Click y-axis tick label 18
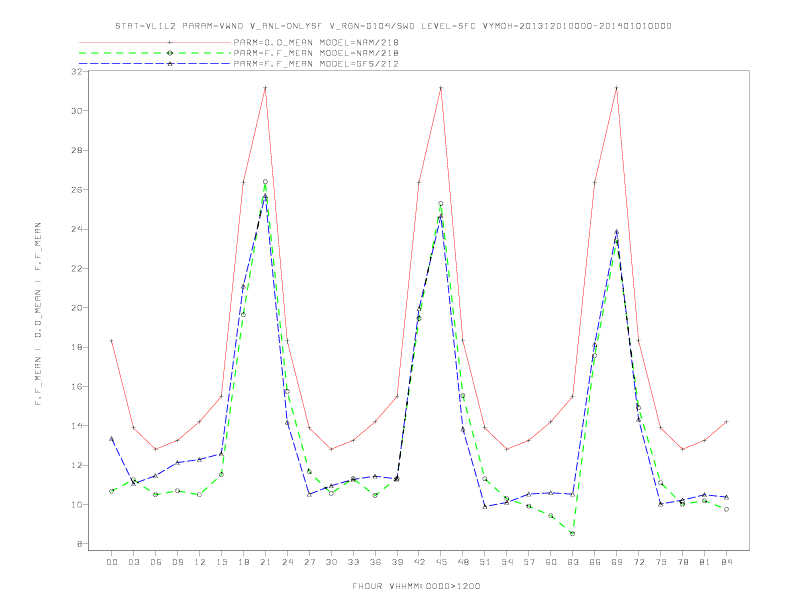 click(x=76, y=347)
